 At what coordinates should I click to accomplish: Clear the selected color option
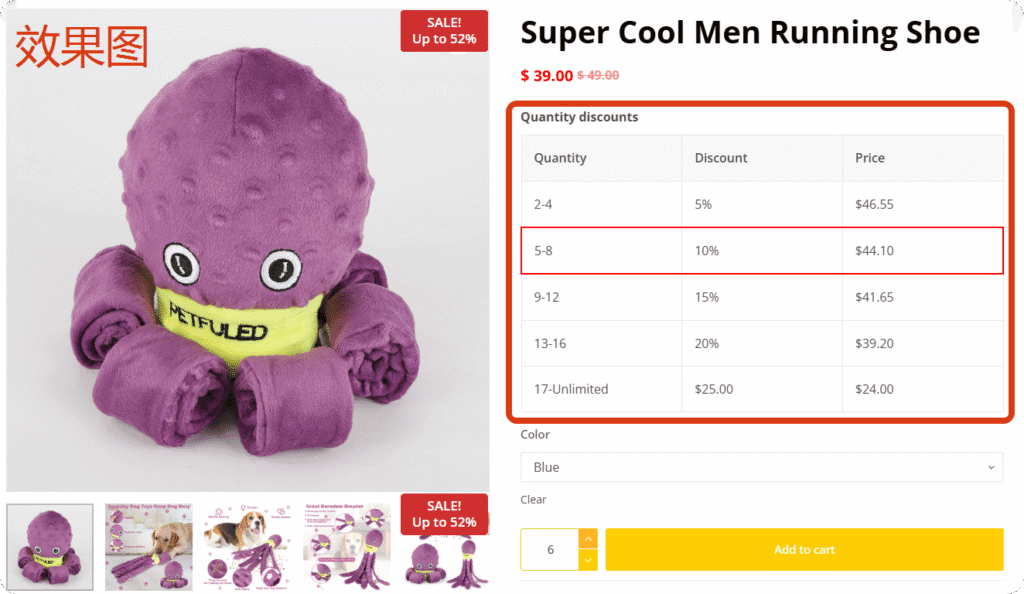click(x=533, y=499)
